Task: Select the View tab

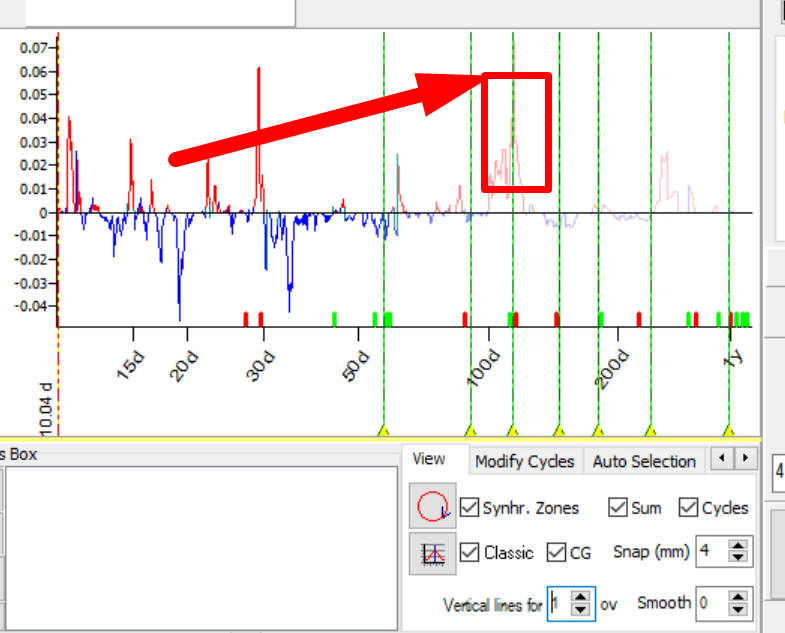Action: pos(429,459)
